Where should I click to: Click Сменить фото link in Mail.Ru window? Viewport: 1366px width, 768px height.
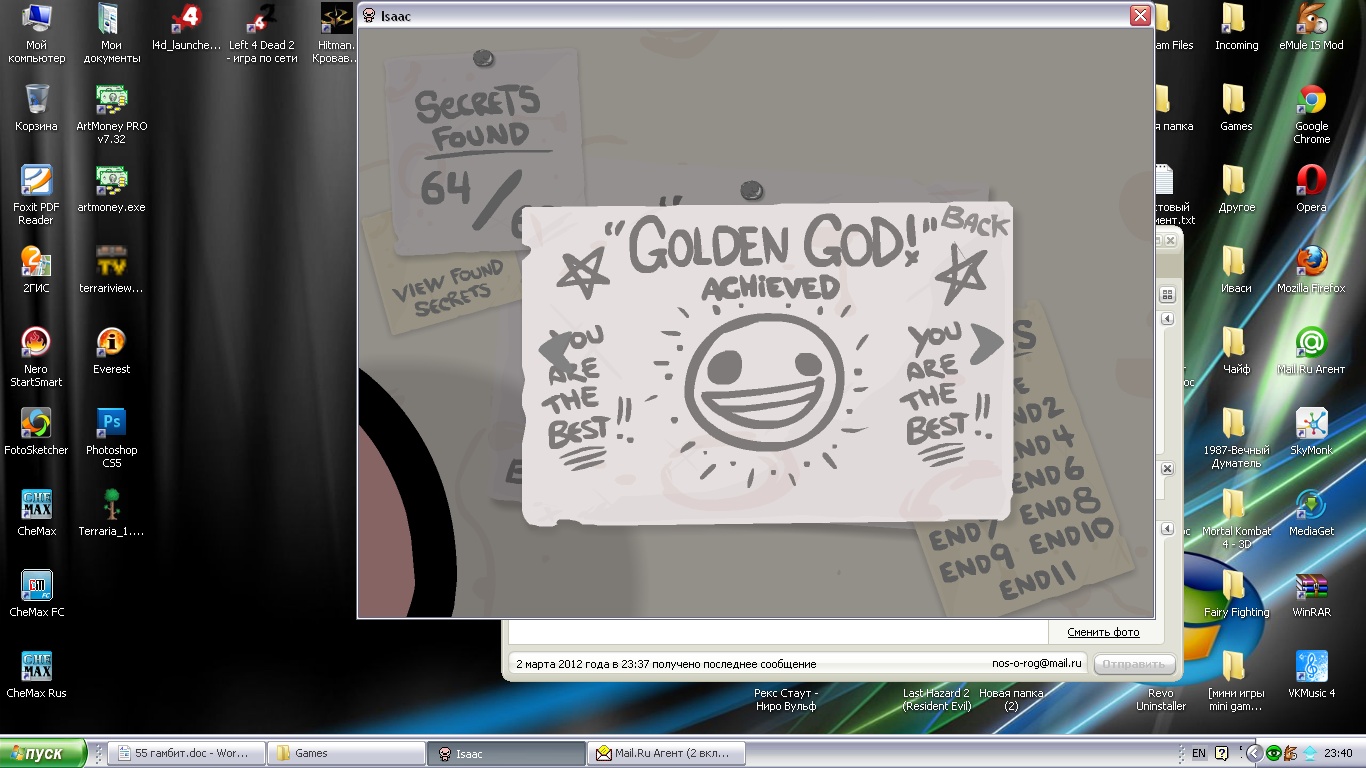click(1103, 632)
